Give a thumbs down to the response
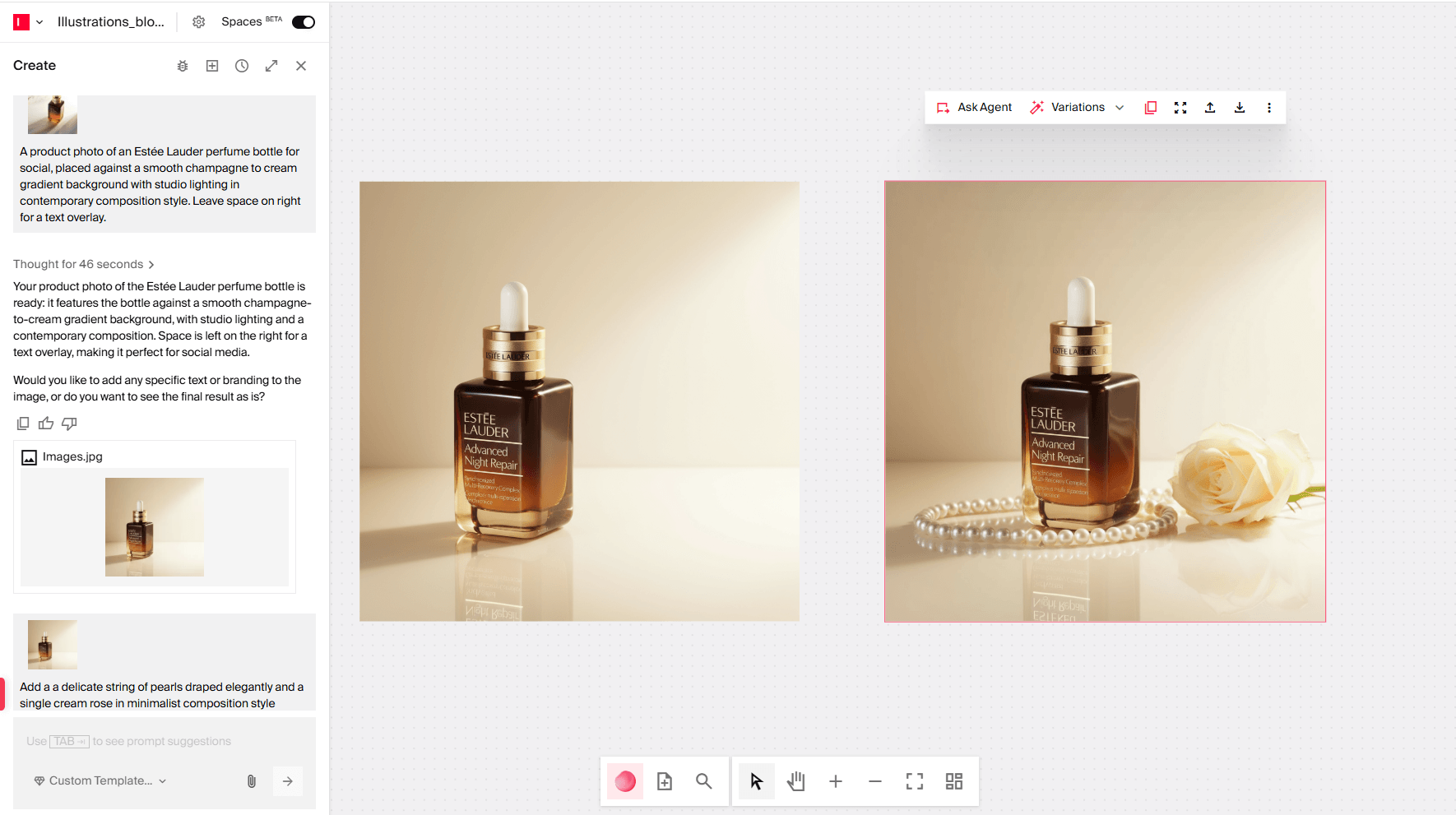The height and width of the screenshot is (815, 1456). pyautogui.click(x=69, y=423)
